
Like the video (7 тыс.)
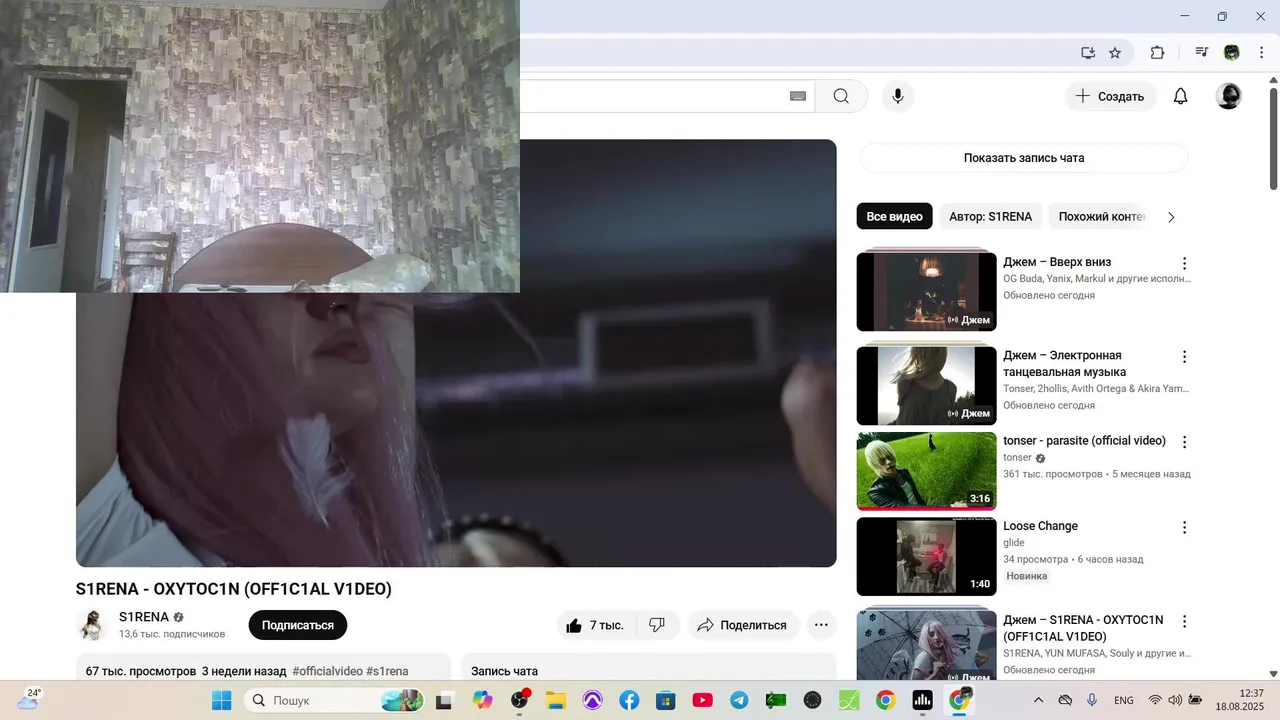(597, 625)
